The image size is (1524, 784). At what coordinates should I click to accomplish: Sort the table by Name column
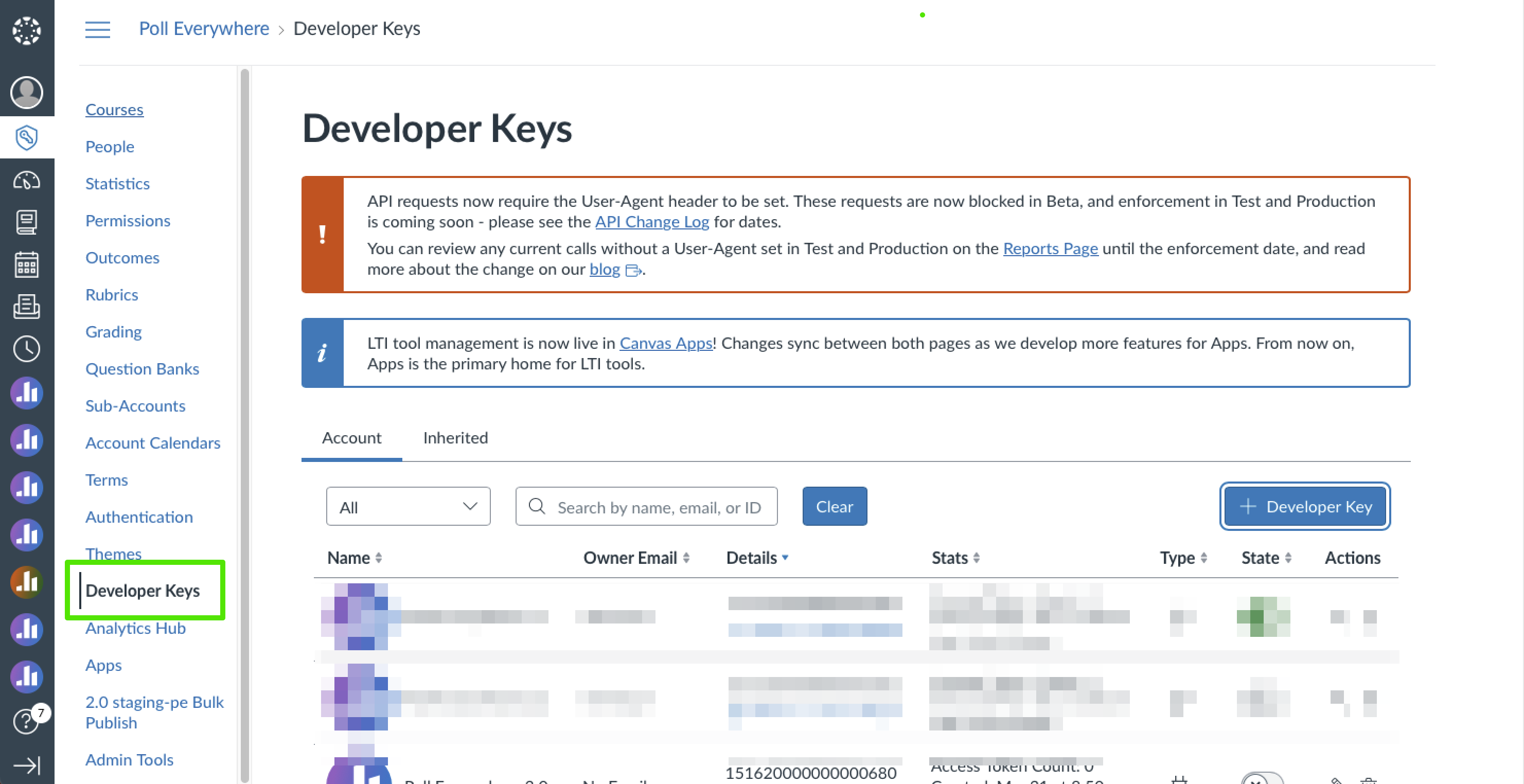tap(355, 558)
